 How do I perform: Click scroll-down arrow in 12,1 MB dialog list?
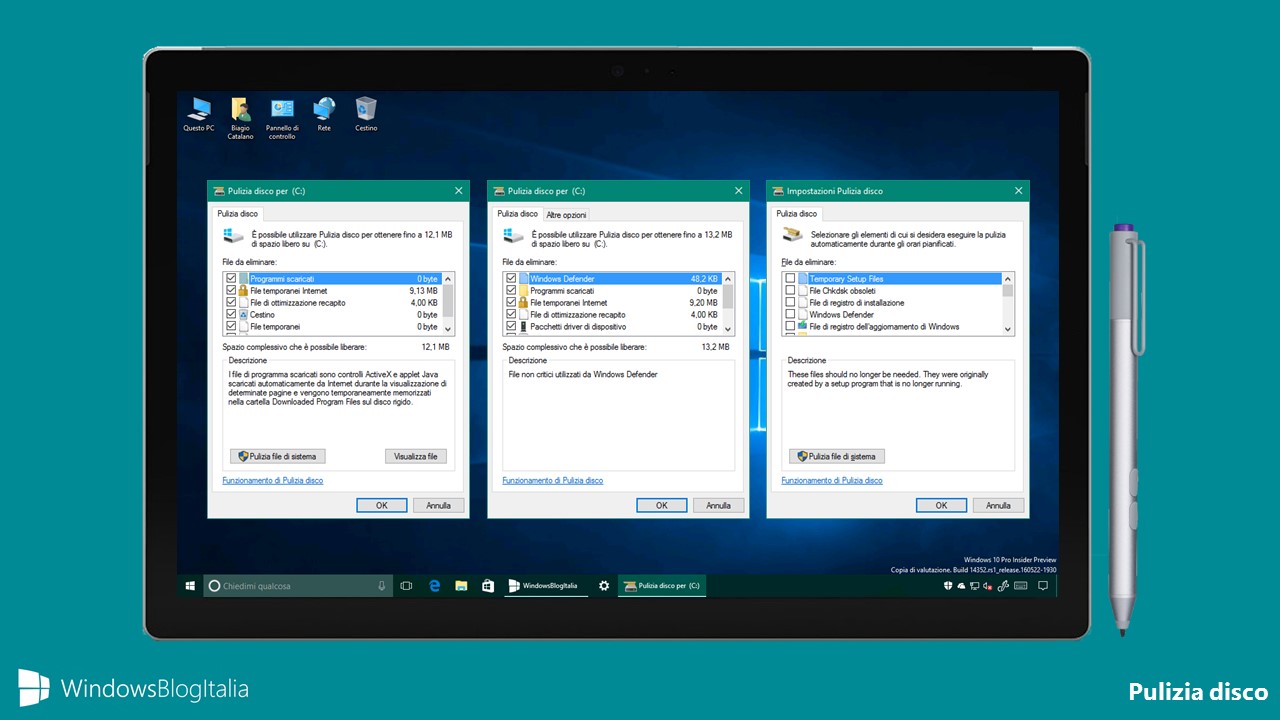(x=448, y=328)
